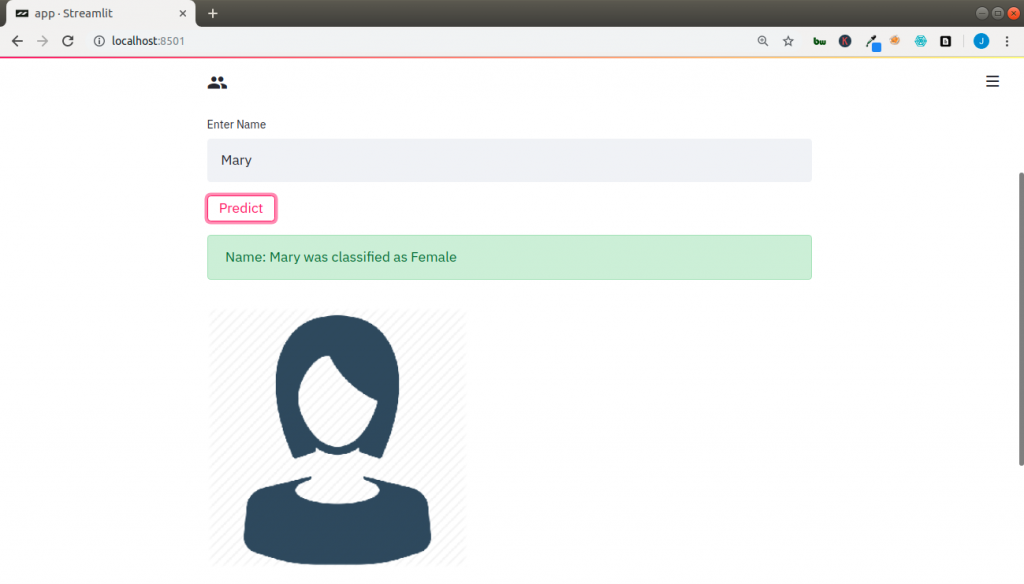
Task: Open the teal React devtools extension
Action: (x=920, y=41)
